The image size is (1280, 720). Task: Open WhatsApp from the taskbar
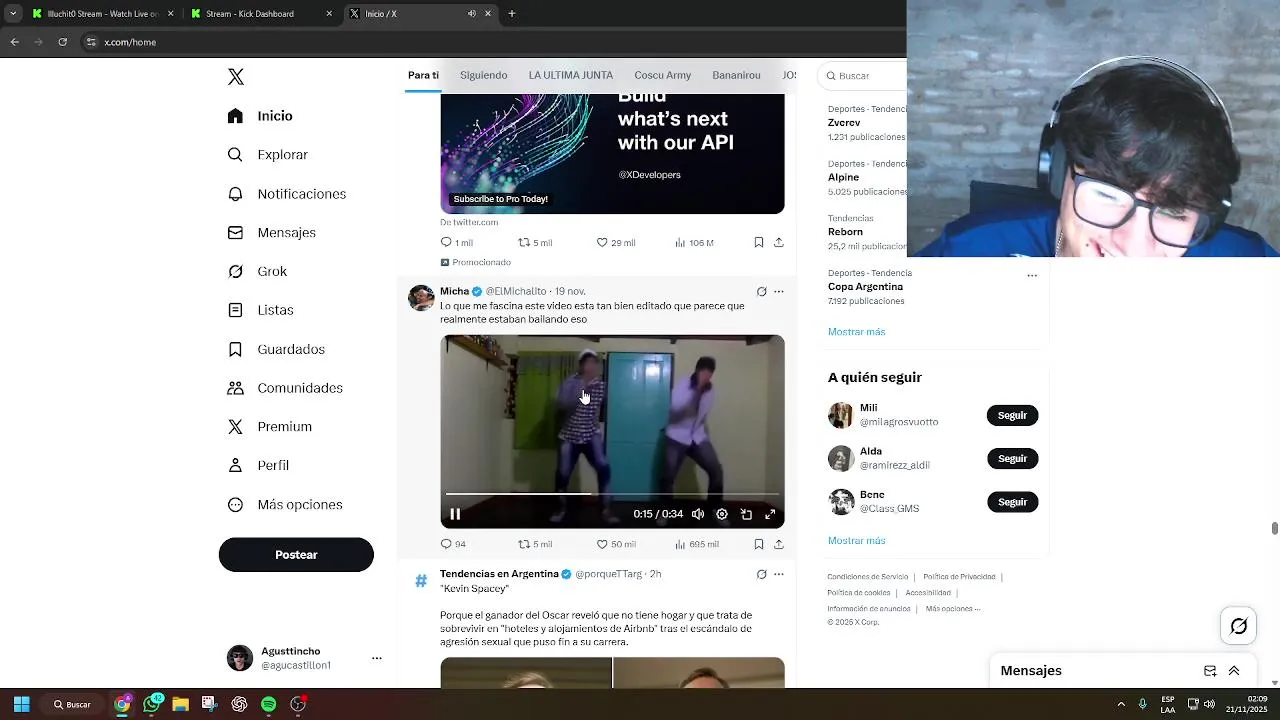(152, 704)
